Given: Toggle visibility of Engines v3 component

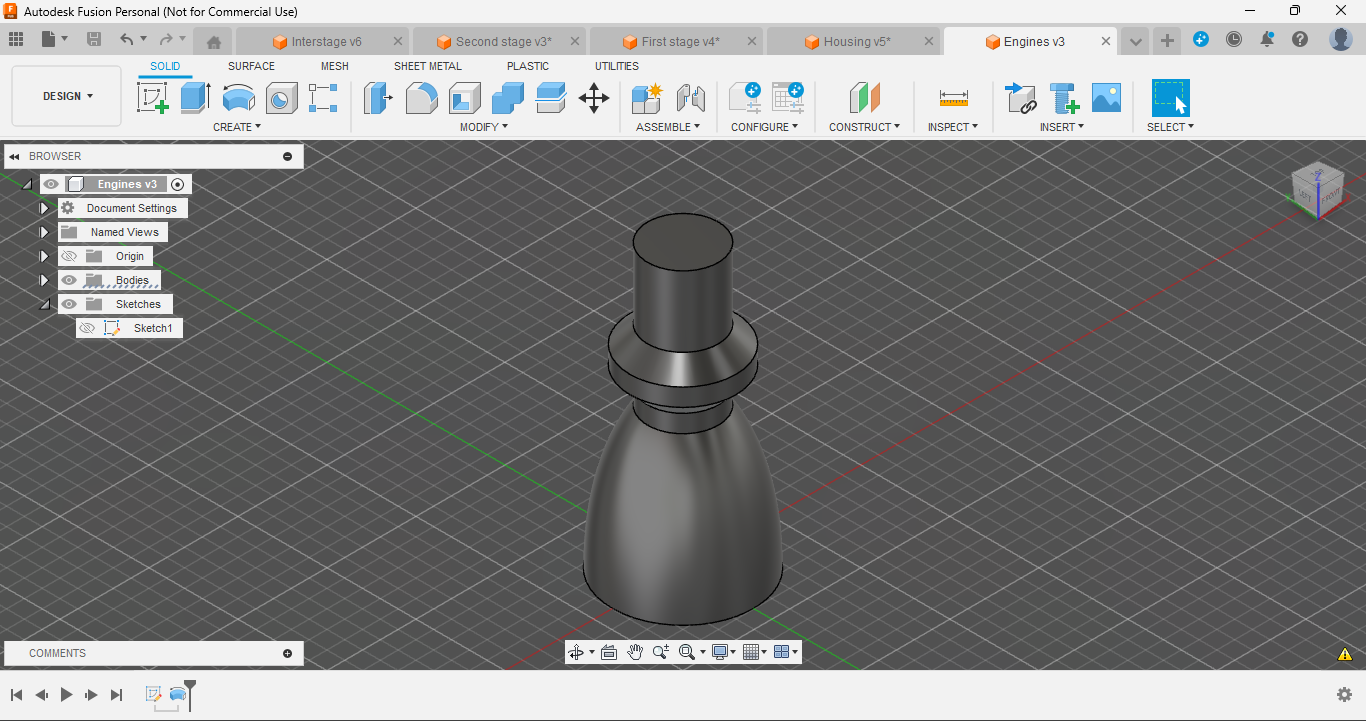Looking at the screenshot, I should click(51, 184).
